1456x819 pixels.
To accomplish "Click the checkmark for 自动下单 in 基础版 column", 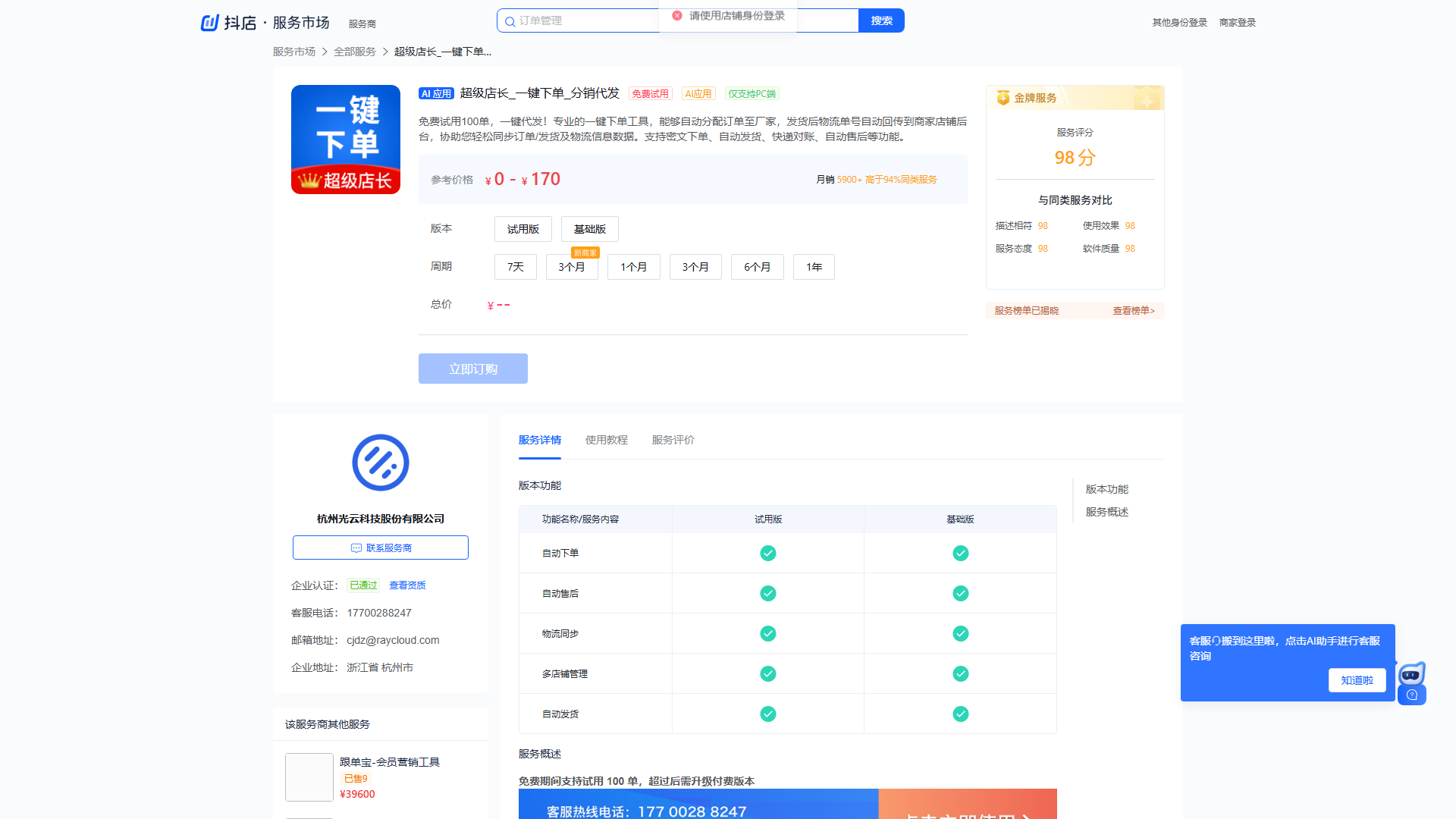I will point(961,553).
